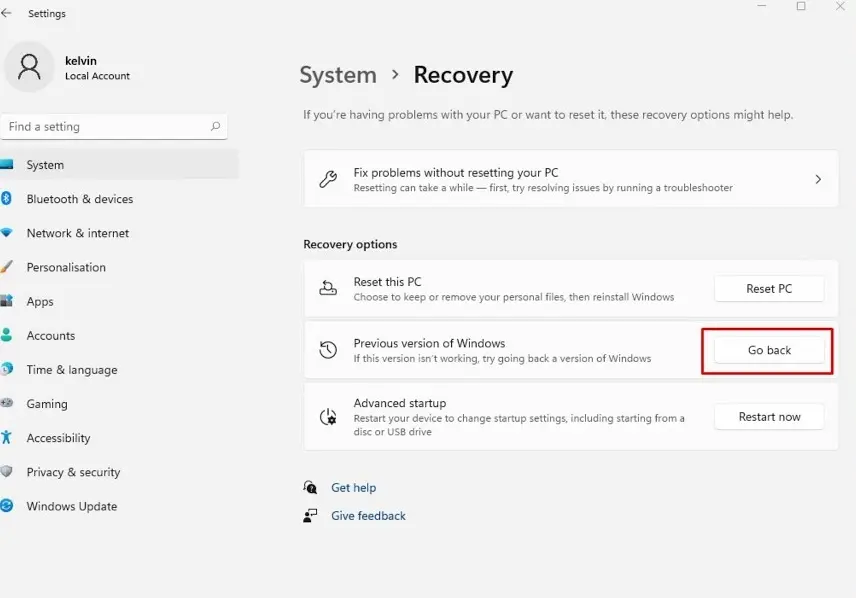Open Bluetooth & devices settings

[x=119, y=199]
